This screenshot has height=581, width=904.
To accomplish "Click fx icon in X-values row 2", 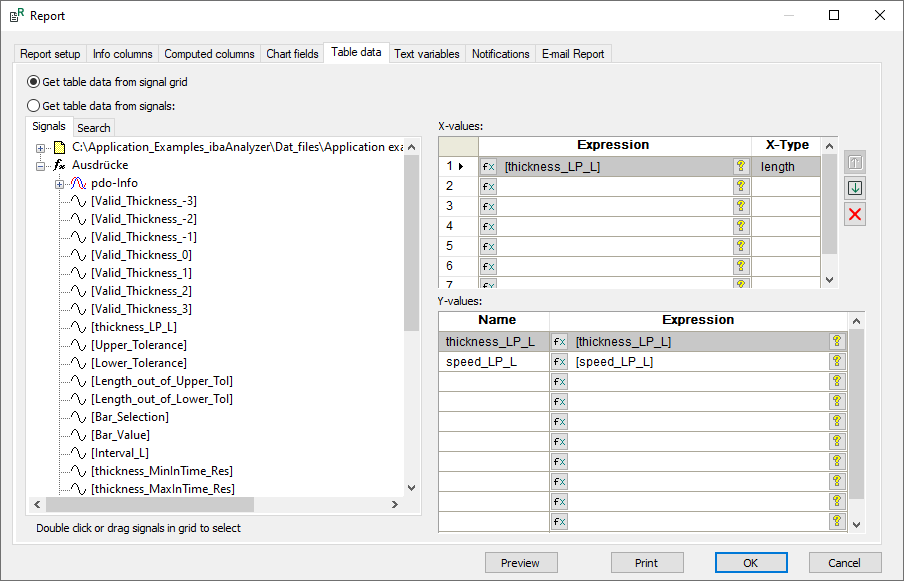I will tap(488, 187).
